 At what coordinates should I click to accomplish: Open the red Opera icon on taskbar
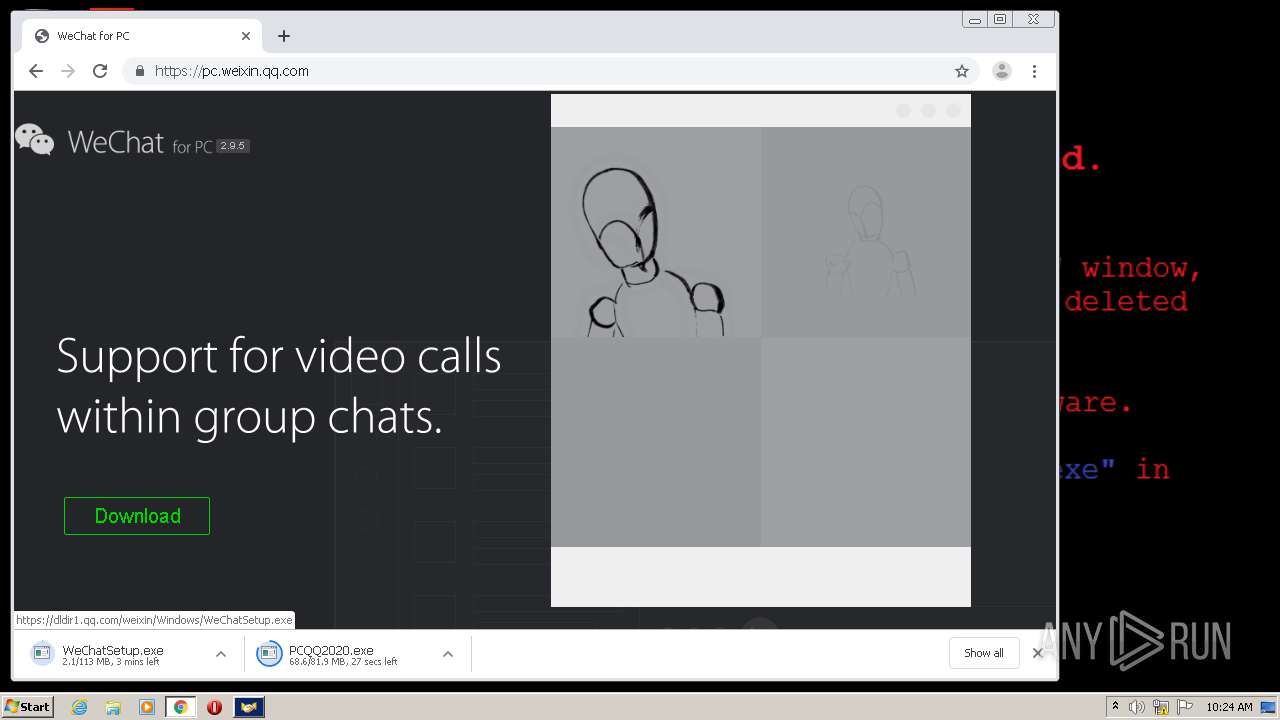[214, 707]
